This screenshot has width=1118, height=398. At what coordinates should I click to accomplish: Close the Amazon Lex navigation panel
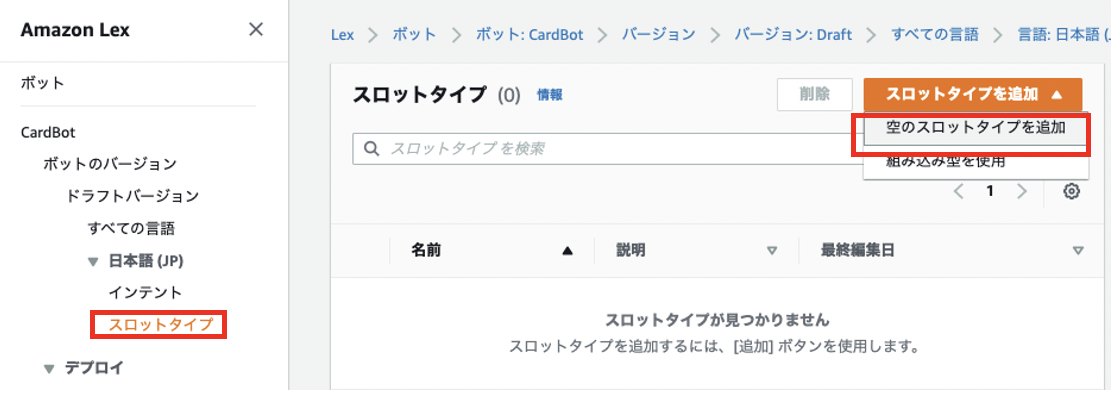tap(255, 30)
